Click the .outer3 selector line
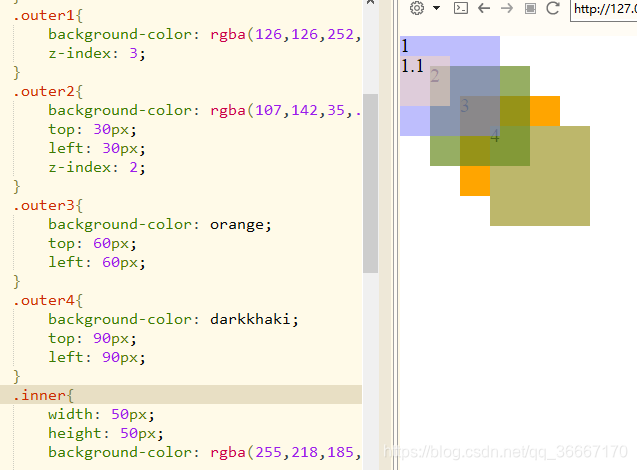The width and height of the screenshot is (637, 470). pos(48,206)
